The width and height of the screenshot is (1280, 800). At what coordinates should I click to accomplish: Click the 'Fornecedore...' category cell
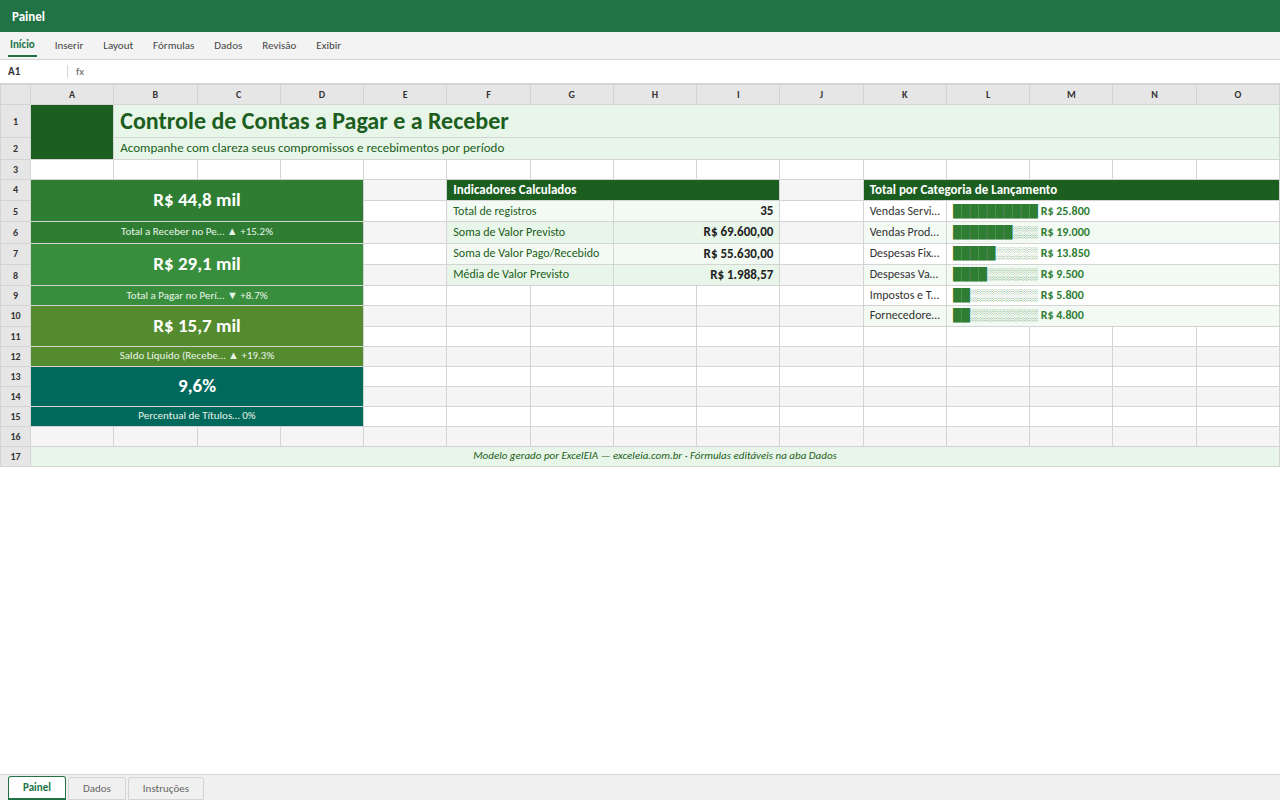click(905, 315)
